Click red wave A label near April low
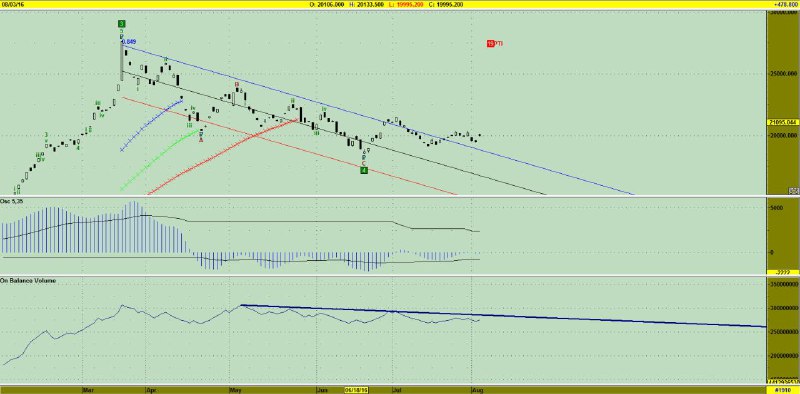Viewport: 800px width, 394px height. [x=201, y=140]
